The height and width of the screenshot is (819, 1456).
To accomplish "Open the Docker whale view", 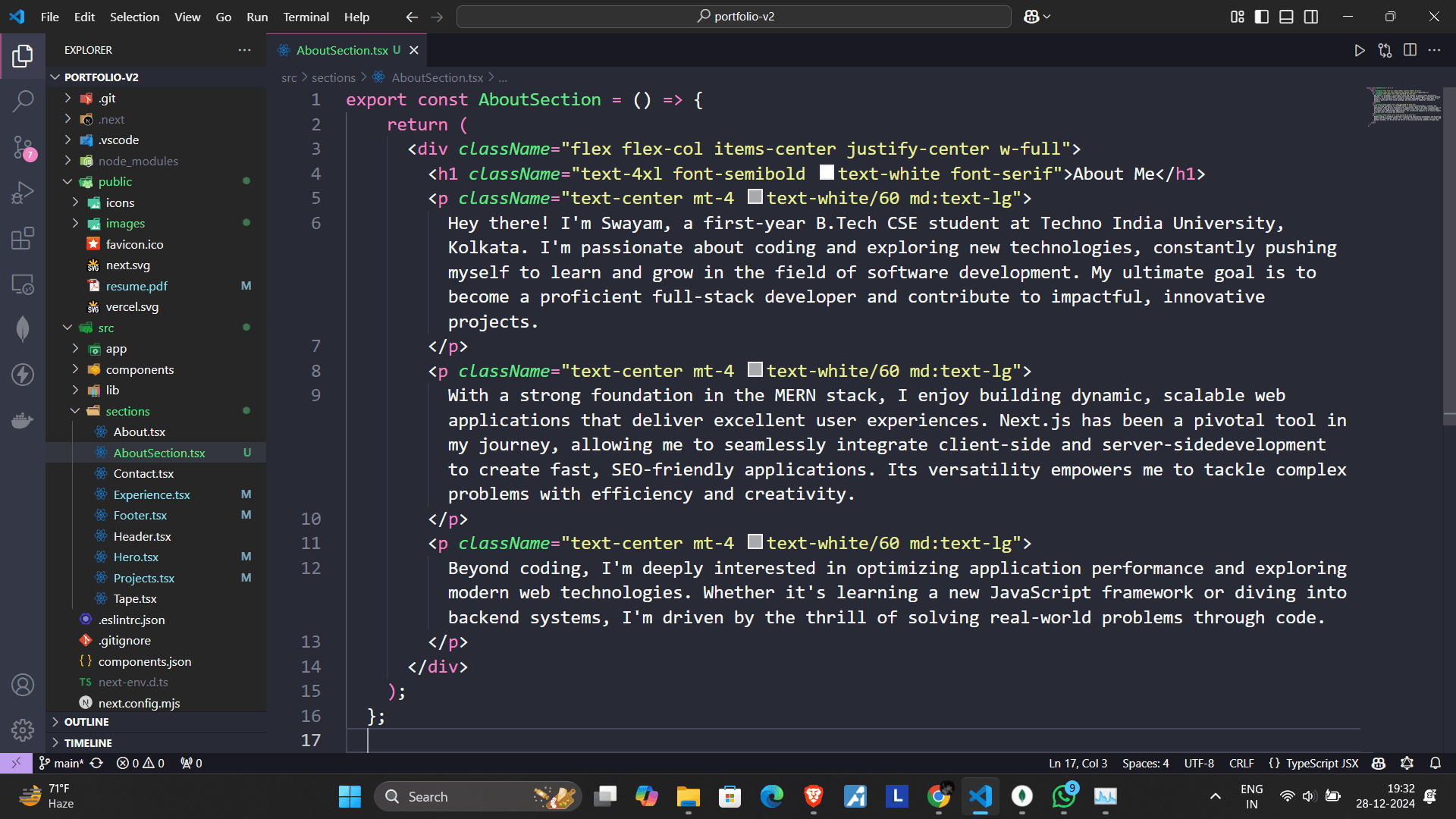I will click(23, 420).
